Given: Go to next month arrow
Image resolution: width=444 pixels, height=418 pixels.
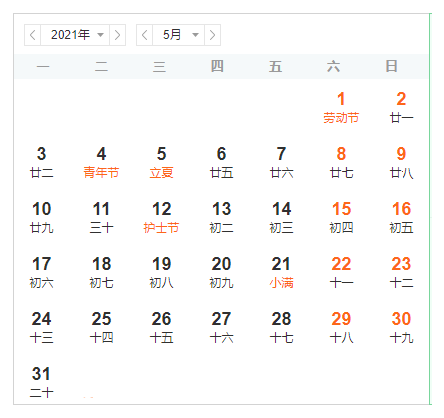Looking at the screenshot, I should (x=212, y=35).
